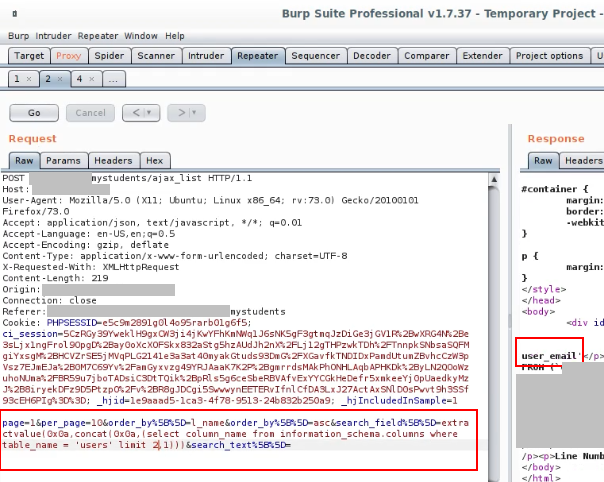The height and width of the screenshot is (482, 604).
Task: Click the request pane scroll-up arrow
Action: click(x=494, y=179)
